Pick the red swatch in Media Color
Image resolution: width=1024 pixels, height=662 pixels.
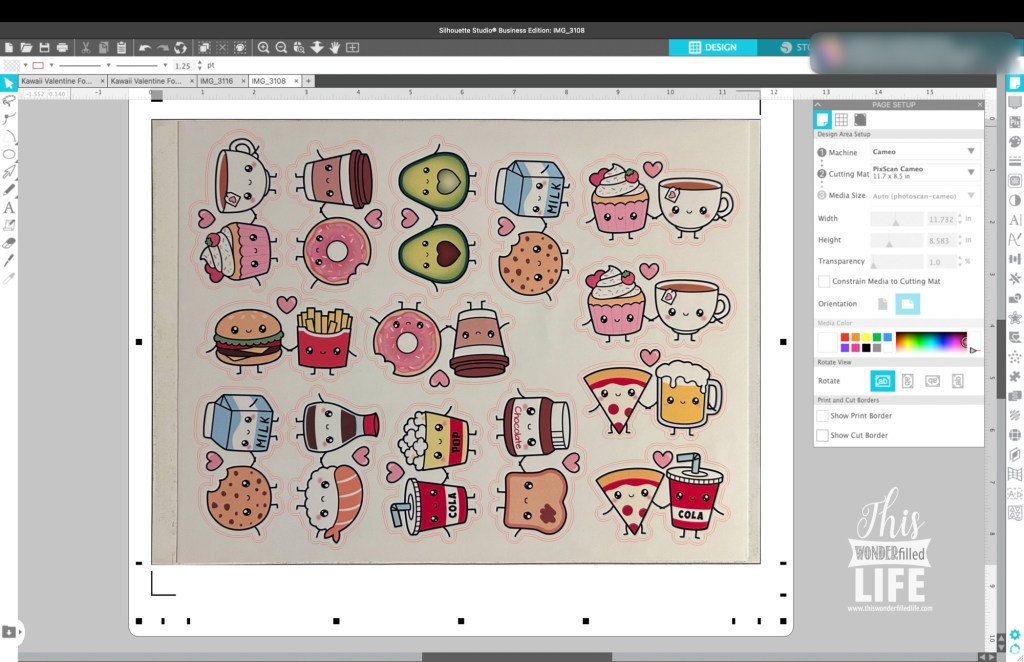[x=846, y=338]
